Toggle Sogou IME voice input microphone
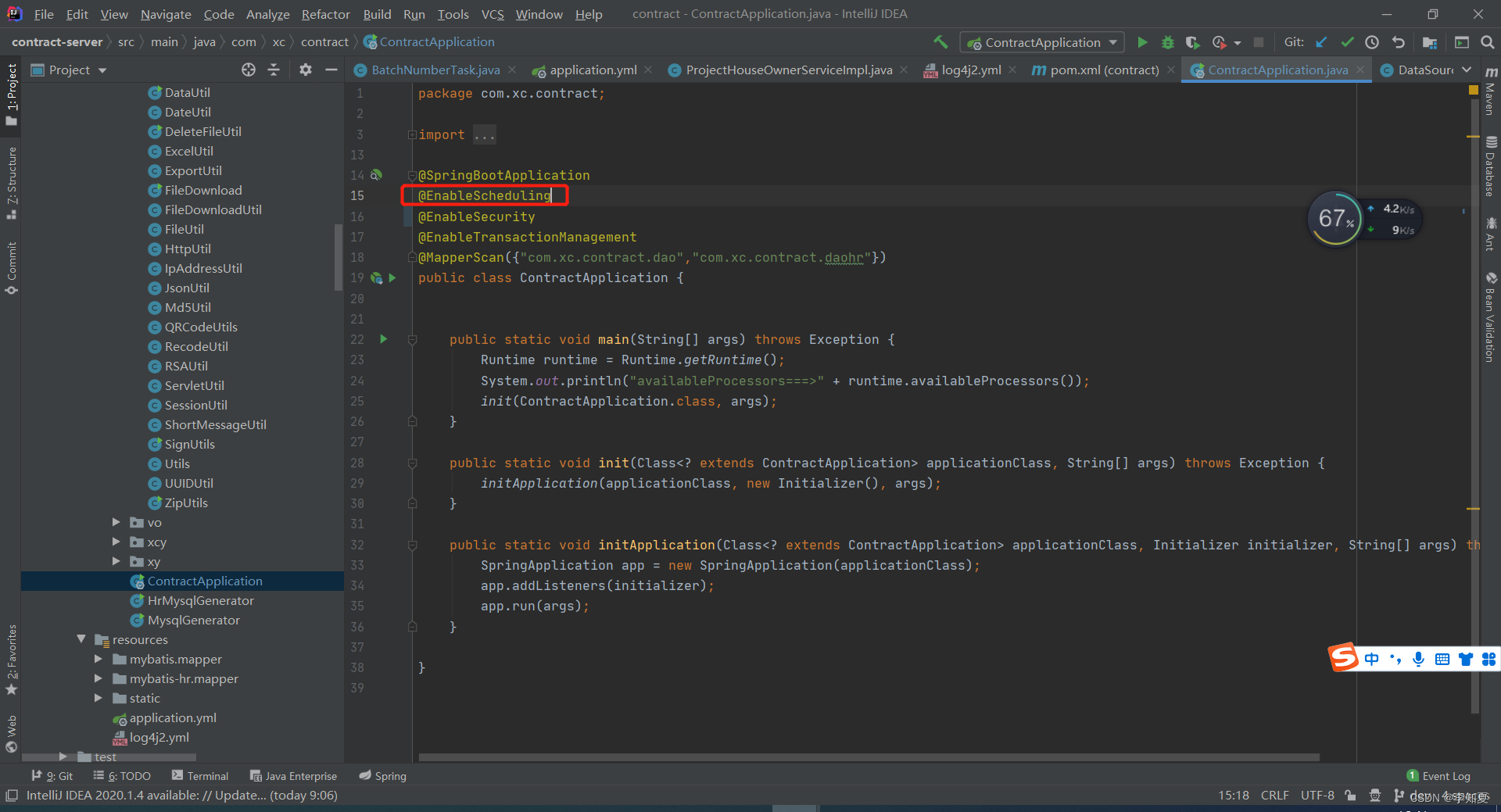 [x=1419, y=659]
